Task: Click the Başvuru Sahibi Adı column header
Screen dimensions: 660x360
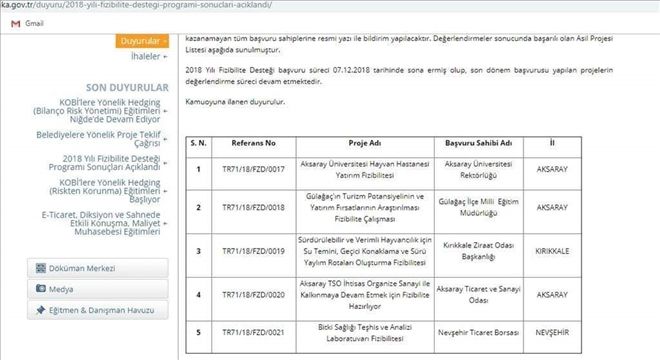Action: click(479, 143)
